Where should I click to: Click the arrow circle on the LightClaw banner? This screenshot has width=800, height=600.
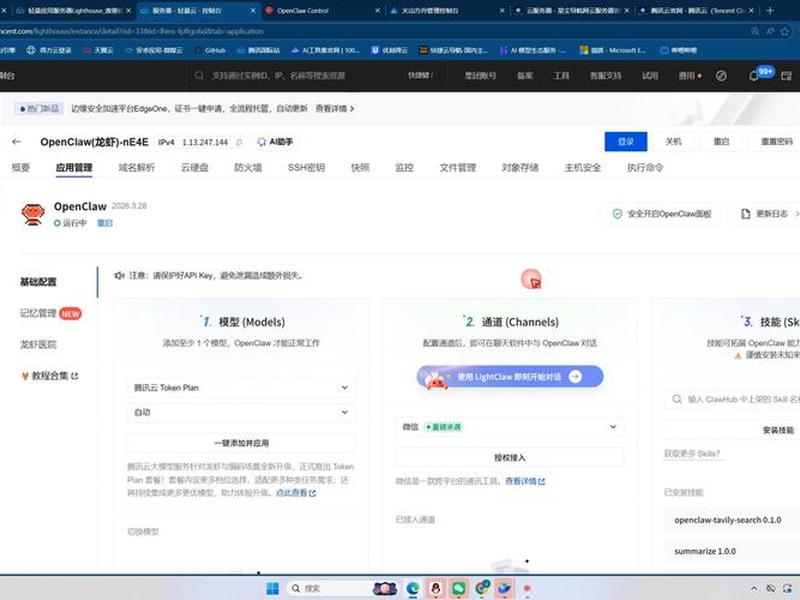(x=575, y=377)
